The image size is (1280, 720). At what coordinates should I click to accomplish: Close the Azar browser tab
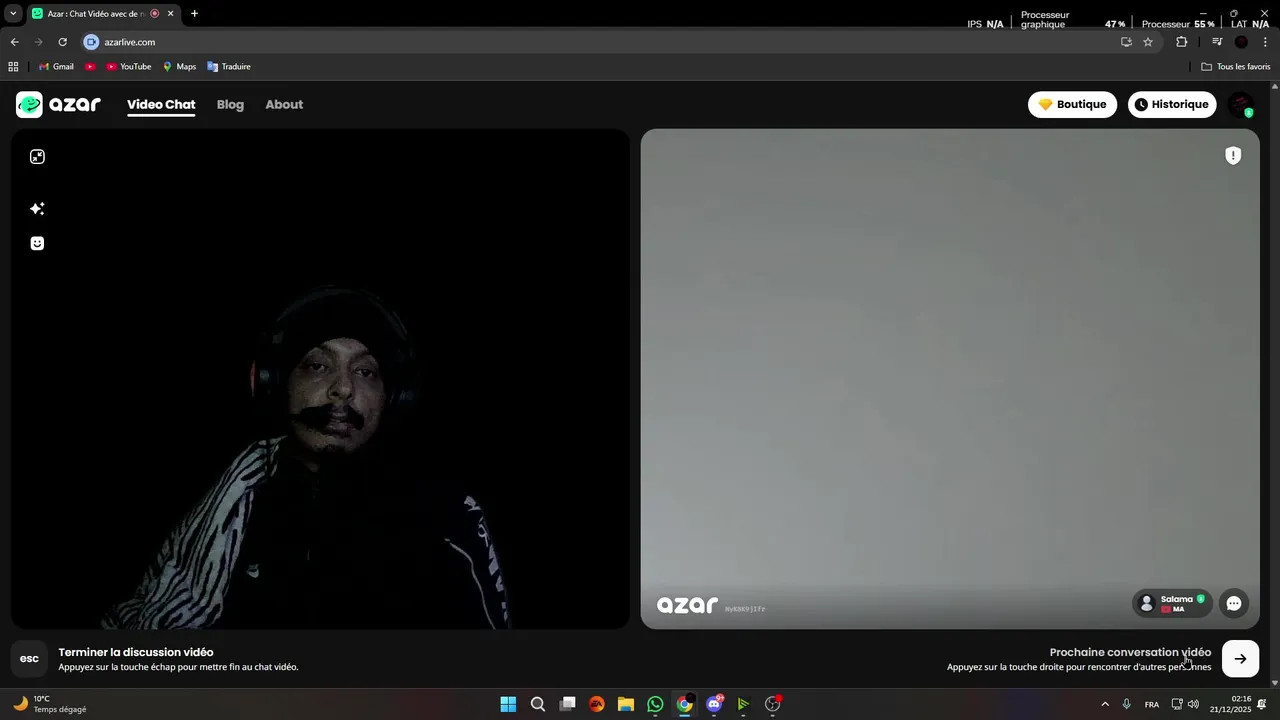[x=171, y=13]
